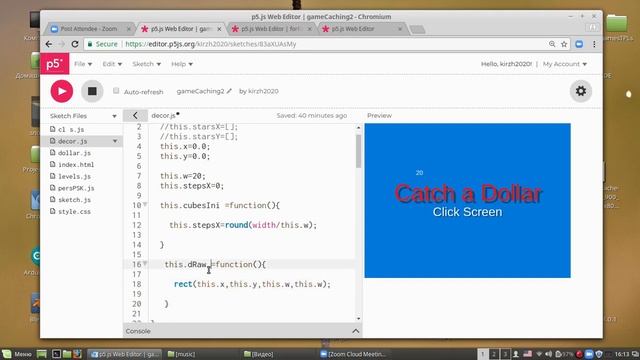Open file manager folder icon in taskbar
Viewport: 640px width, 360px height.
(67, 354)
